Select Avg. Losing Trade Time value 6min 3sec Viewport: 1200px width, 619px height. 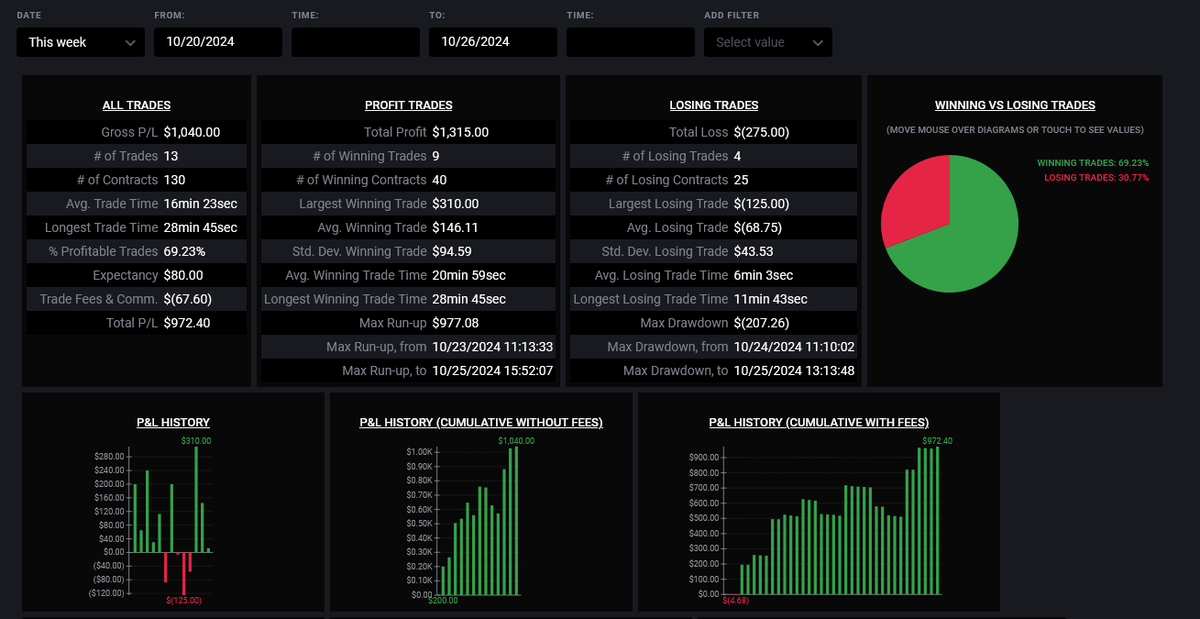pos(763,275)
